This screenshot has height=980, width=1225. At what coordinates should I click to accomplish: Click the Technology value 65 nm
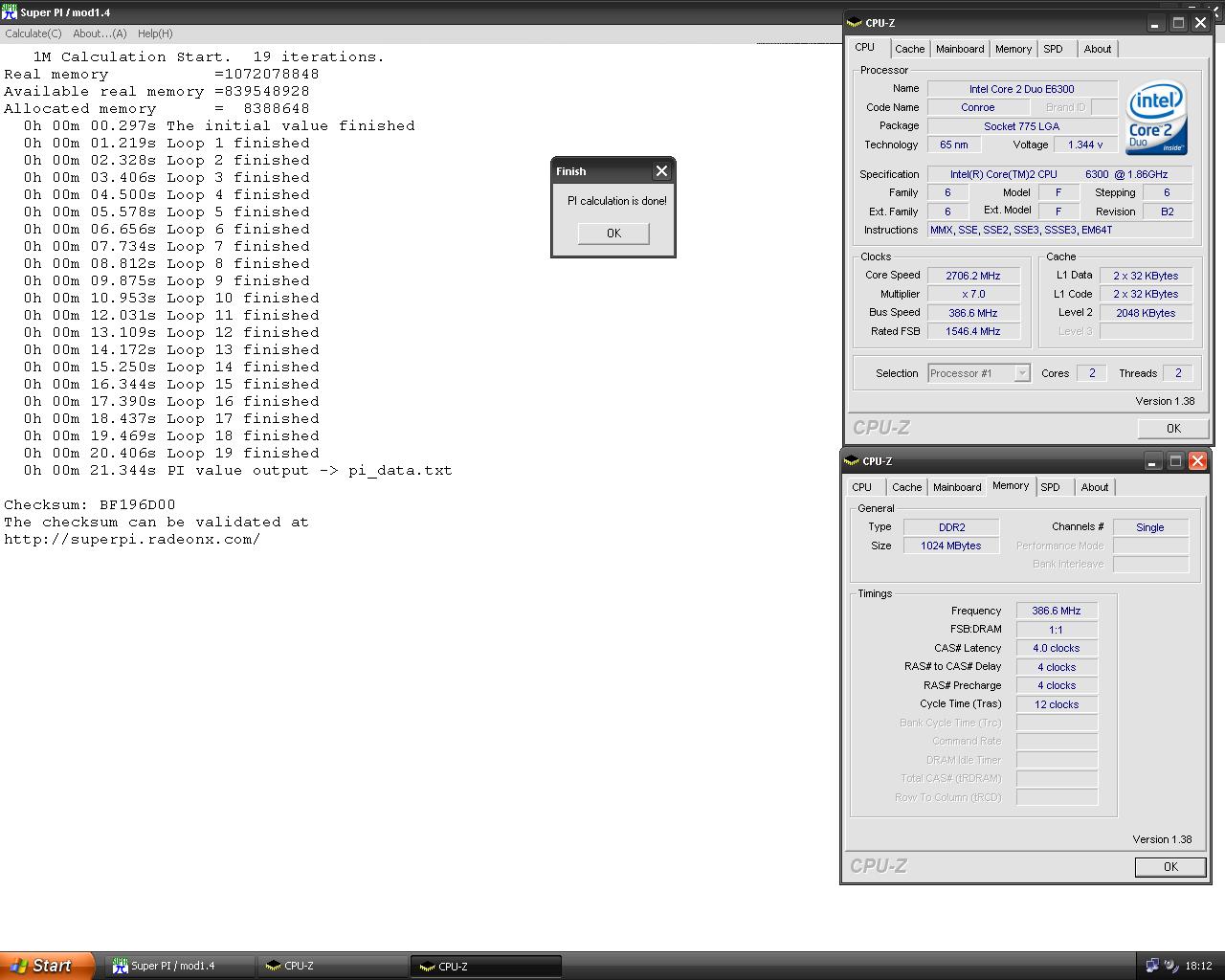(953, 145)
